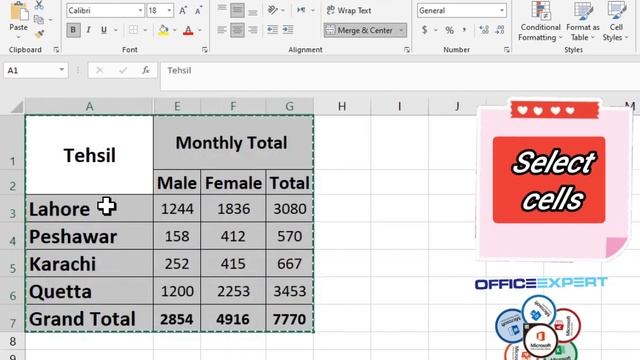
Task: Open Format as Table gallery
Action: click(583, 22)
